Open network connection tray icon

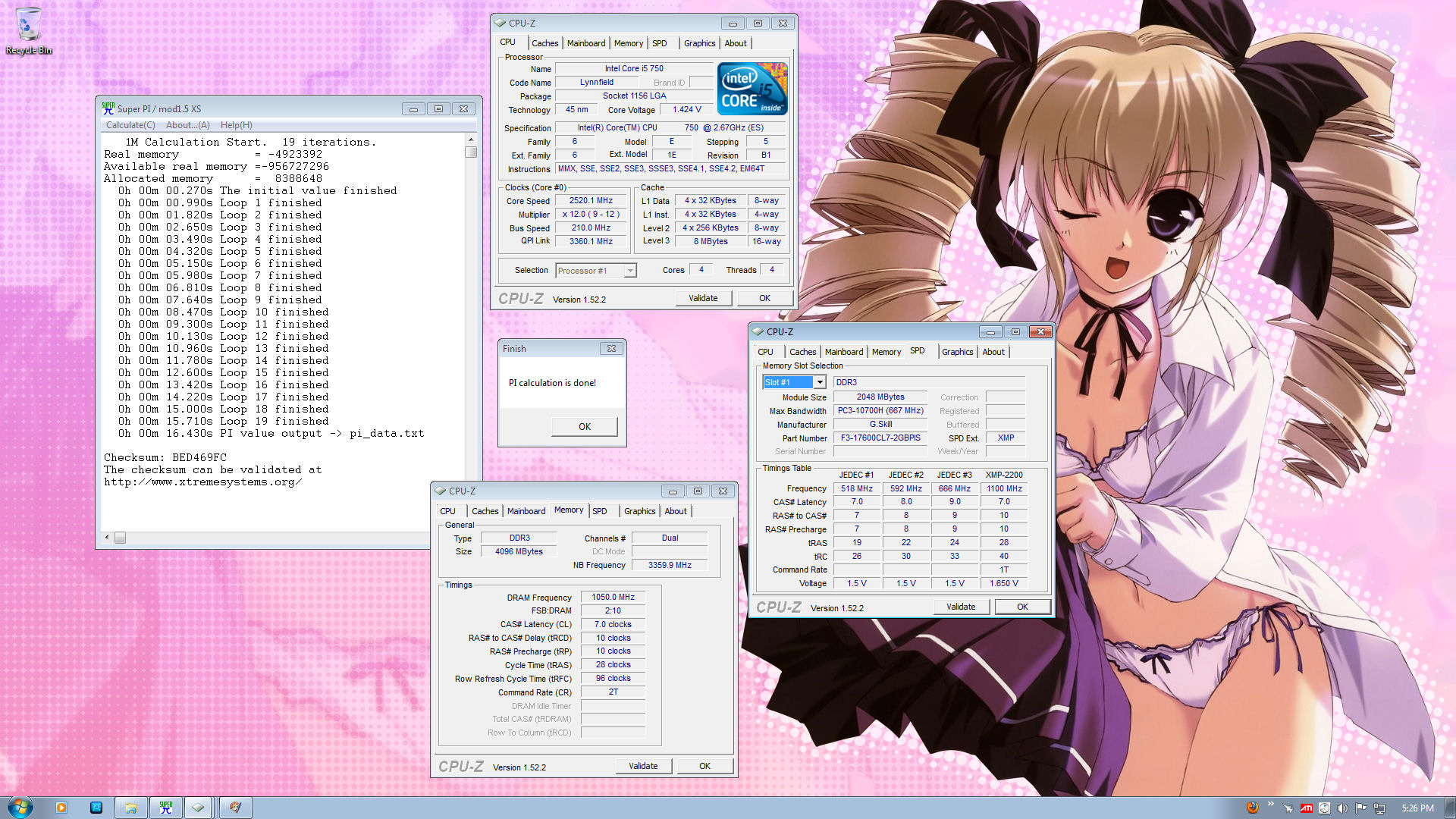tap(1379, 808)
